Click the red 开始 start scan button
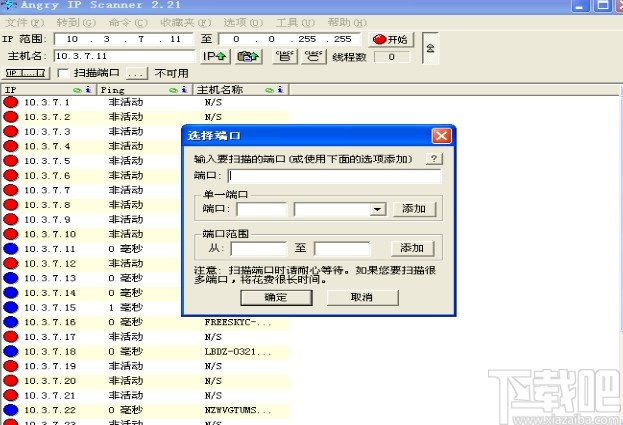Screen dimensions: 623x425 click(x=391, y=39)
